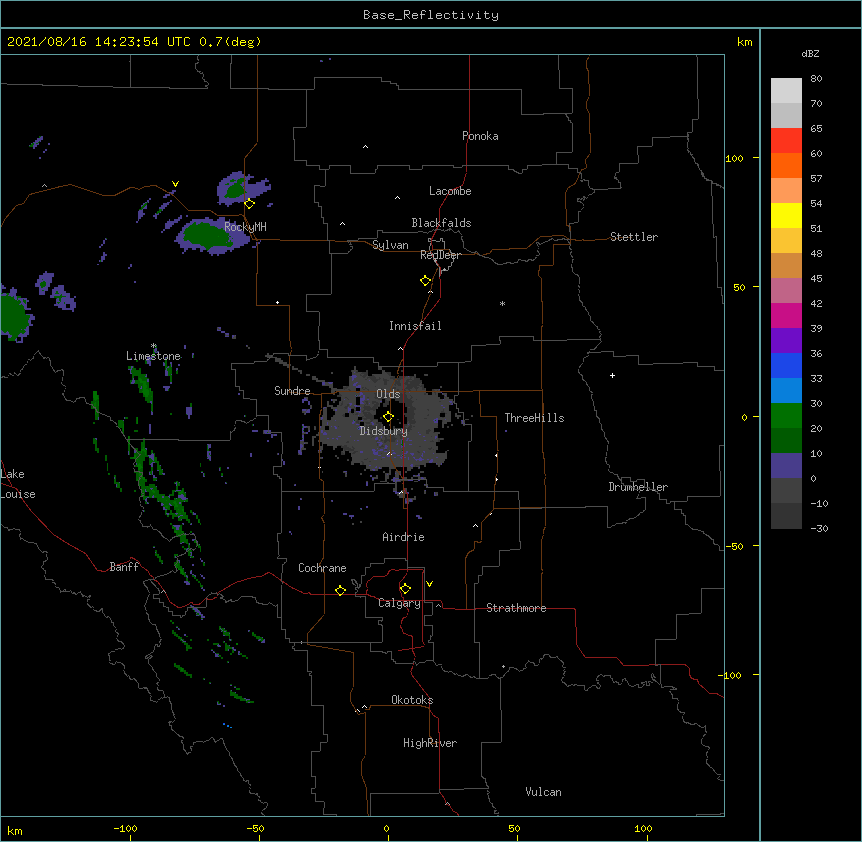Click the Airdrie city label
The image size is (862, 842).
[x=404, y=537]
